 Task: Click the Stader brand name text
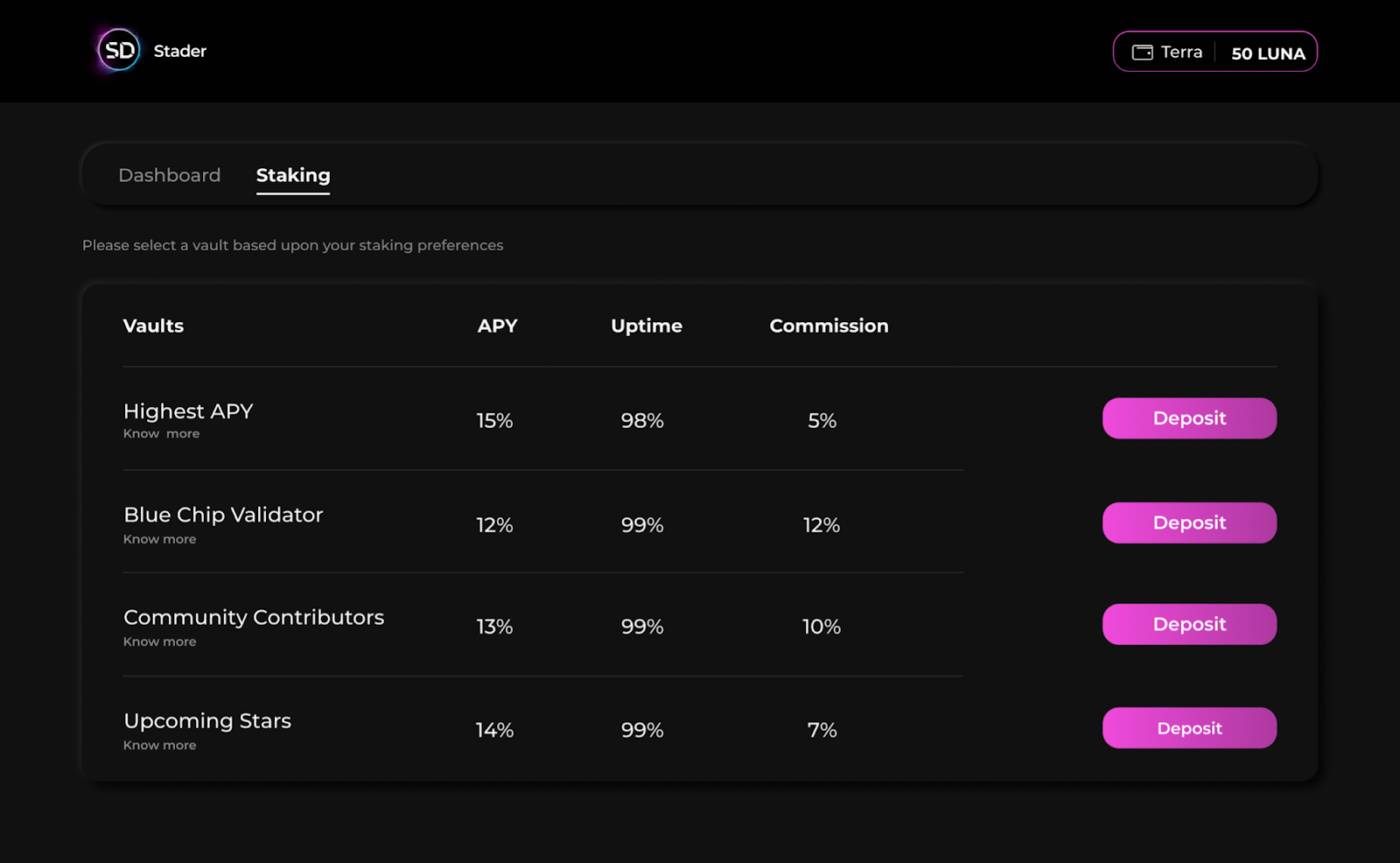pos(180,51)
